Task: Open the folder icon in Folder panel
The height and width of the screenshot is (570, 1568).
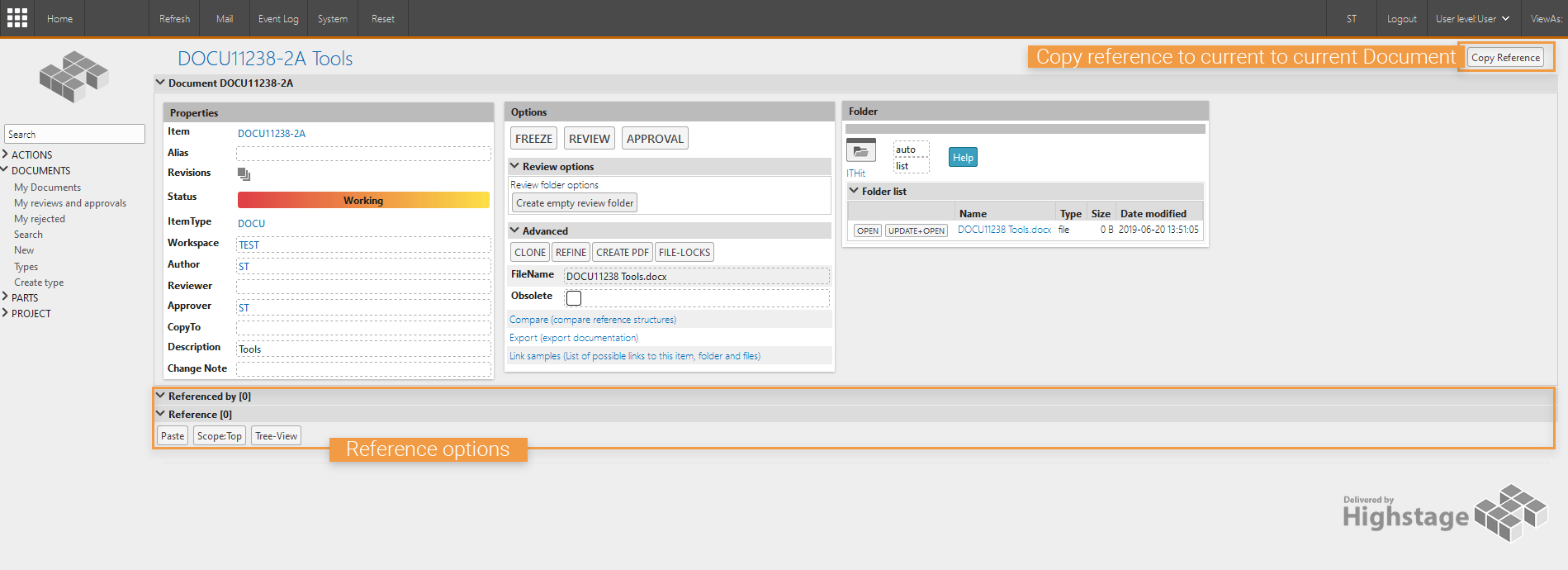Action: [x=860, y=151]
